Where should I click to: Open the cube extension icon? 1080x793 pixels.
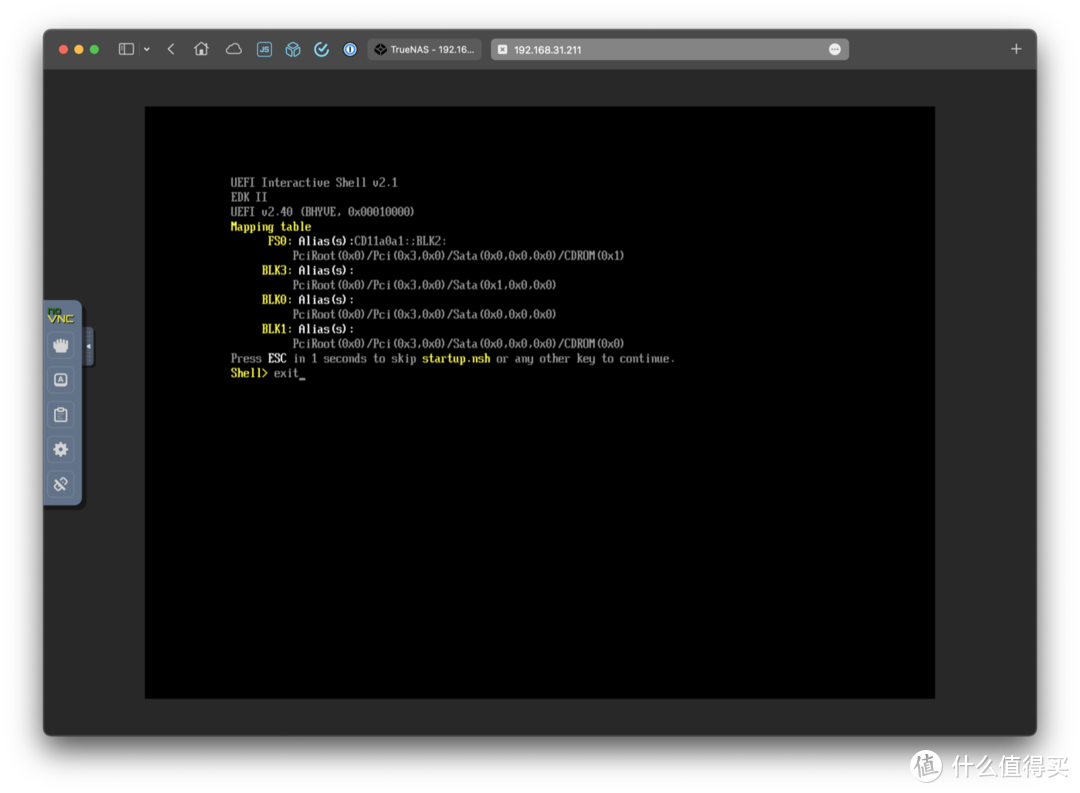click(x=293, y=49)
